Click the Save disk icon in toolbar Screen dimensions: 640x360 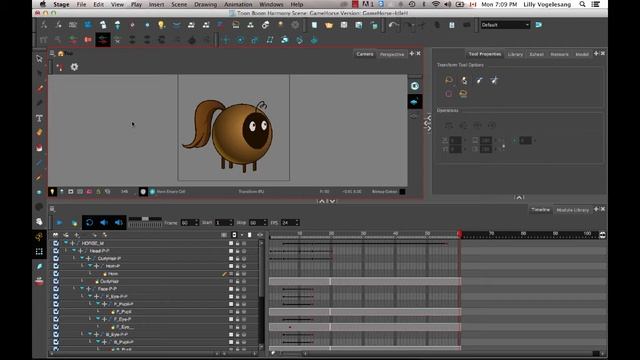click(344, 25)
